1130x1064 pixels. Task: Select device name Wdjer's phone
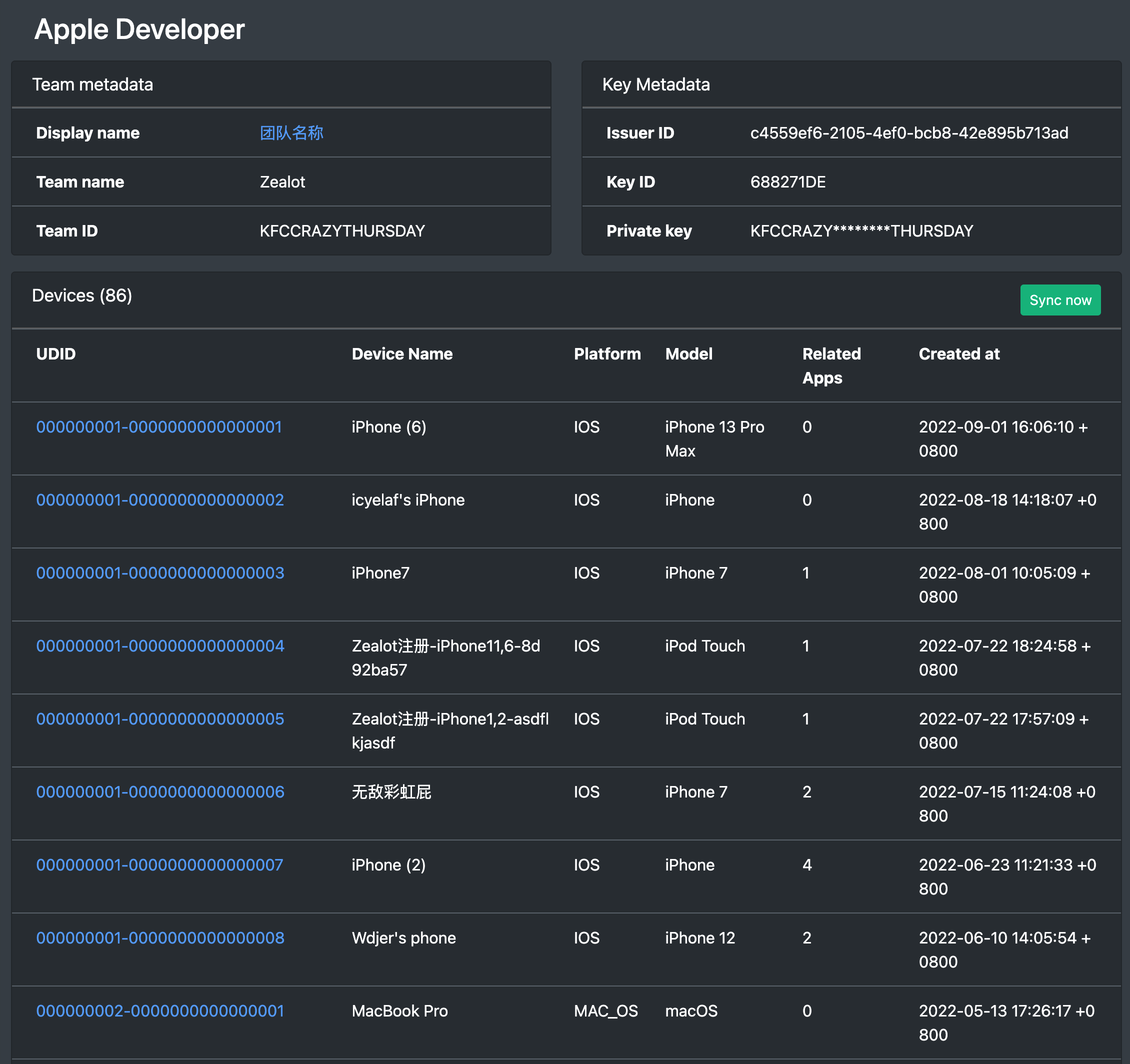point(403,938)
